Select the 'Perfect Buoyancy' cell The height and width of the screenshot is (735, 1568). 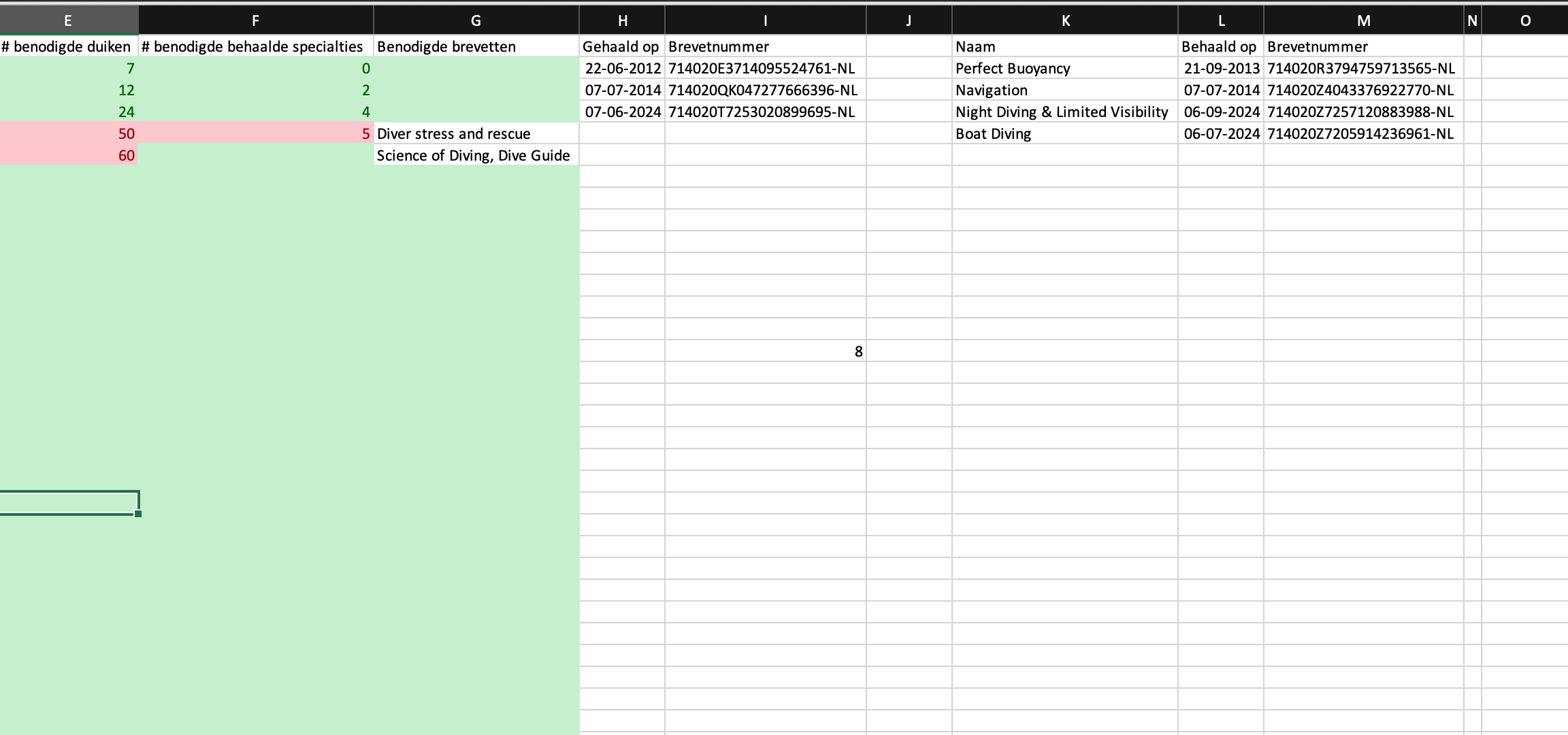[1065, 68]
